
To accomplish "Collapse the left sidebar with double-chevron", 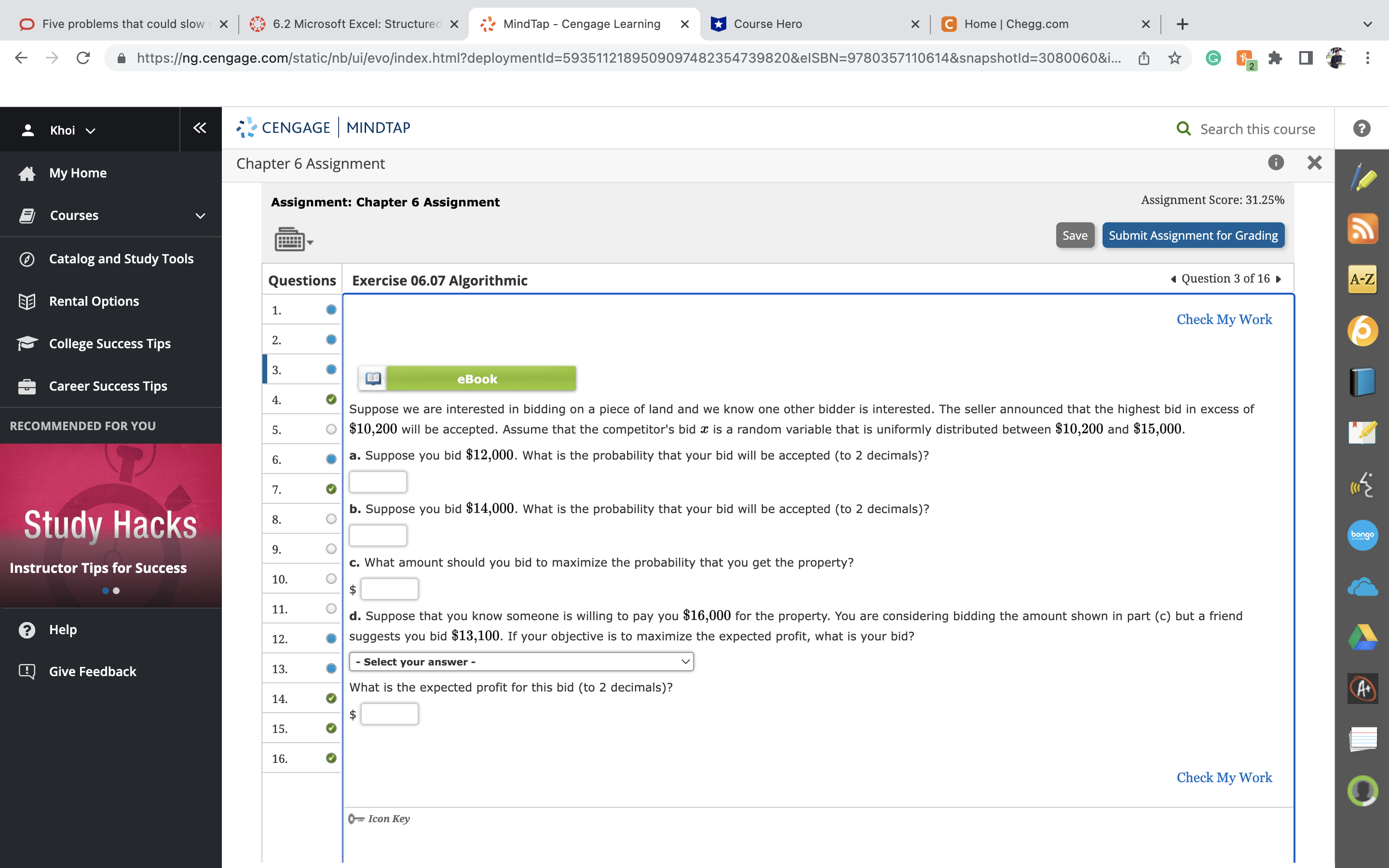I will coord(200,128).
